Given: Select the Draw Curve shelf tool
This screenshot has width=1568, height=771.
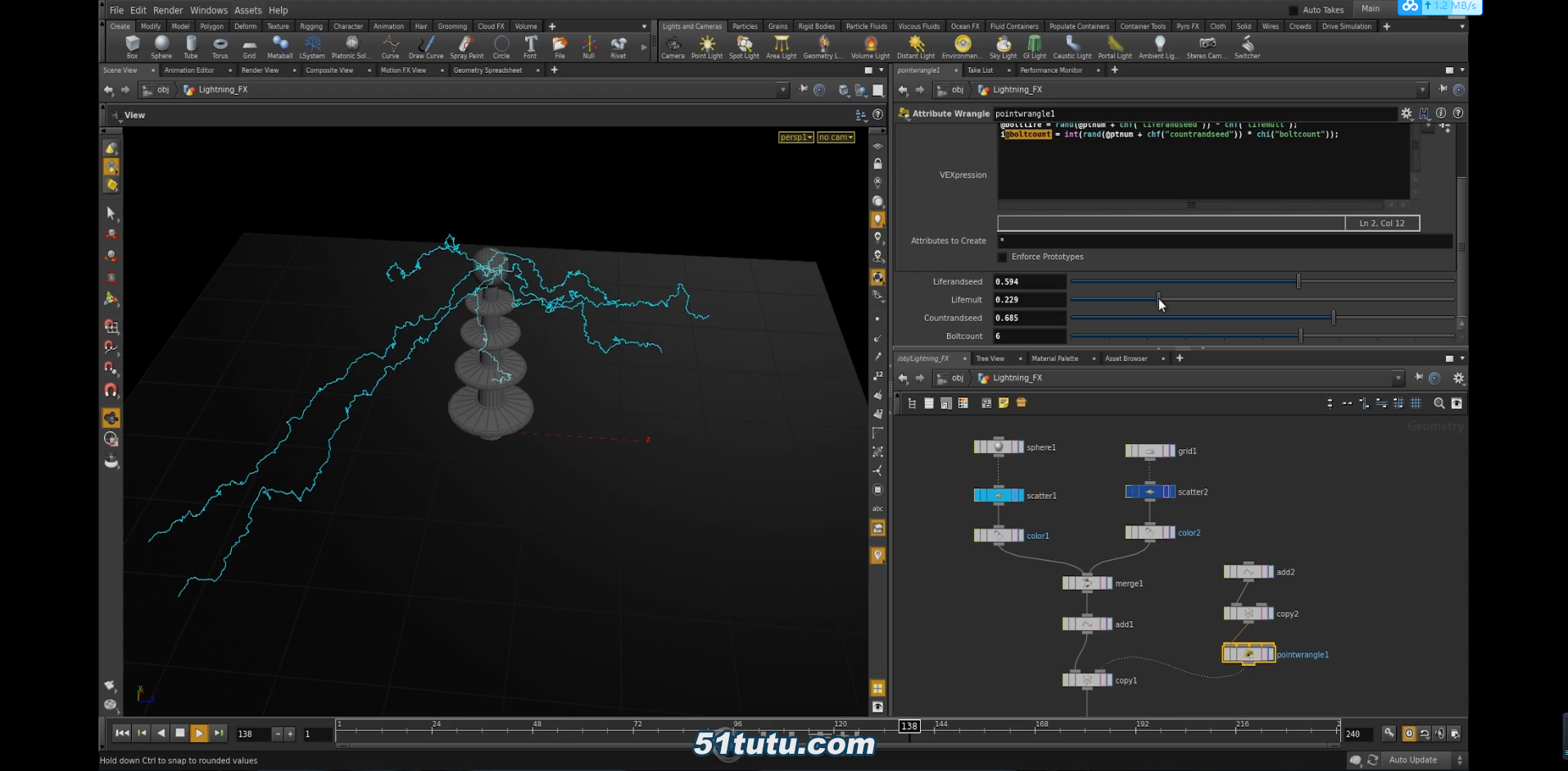Looking at the screenshot, I should (426, 47).
